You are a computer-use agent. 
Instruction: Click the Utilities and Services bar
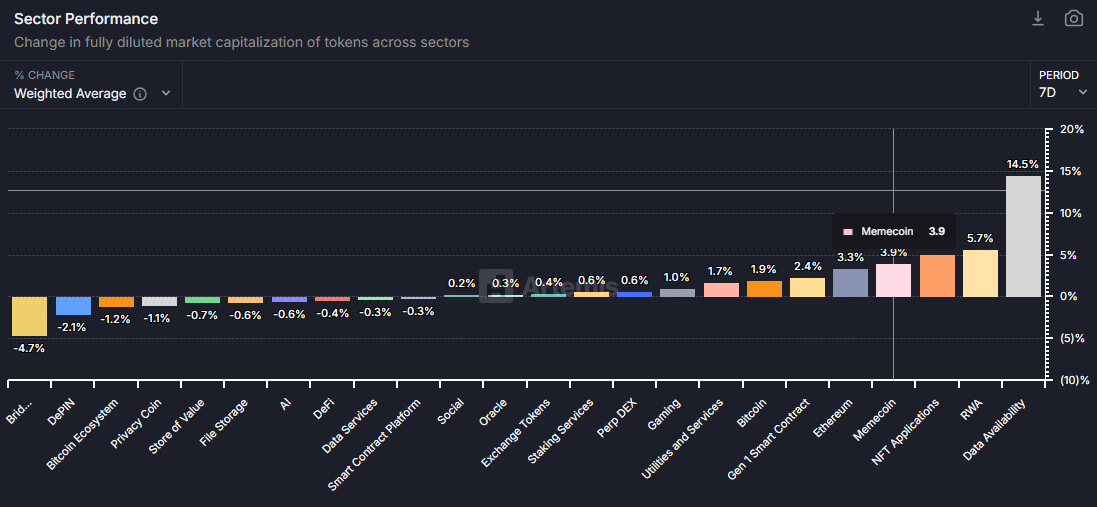click(721, 290)
